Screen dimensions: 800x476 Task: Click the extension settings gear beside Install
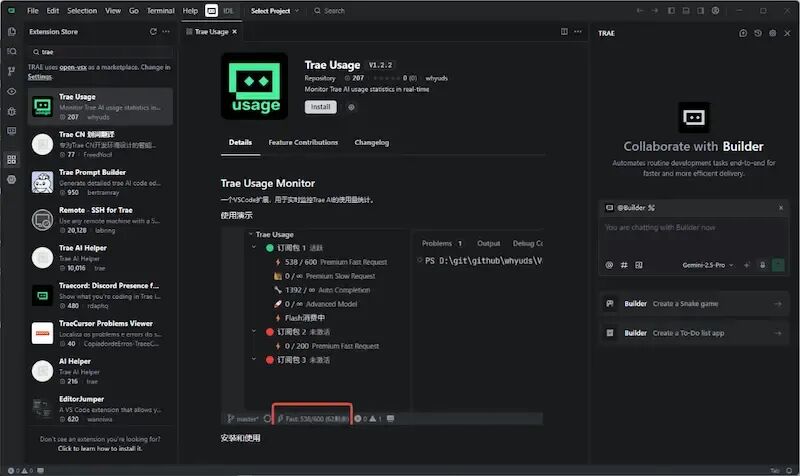click(x=351, y=107)
